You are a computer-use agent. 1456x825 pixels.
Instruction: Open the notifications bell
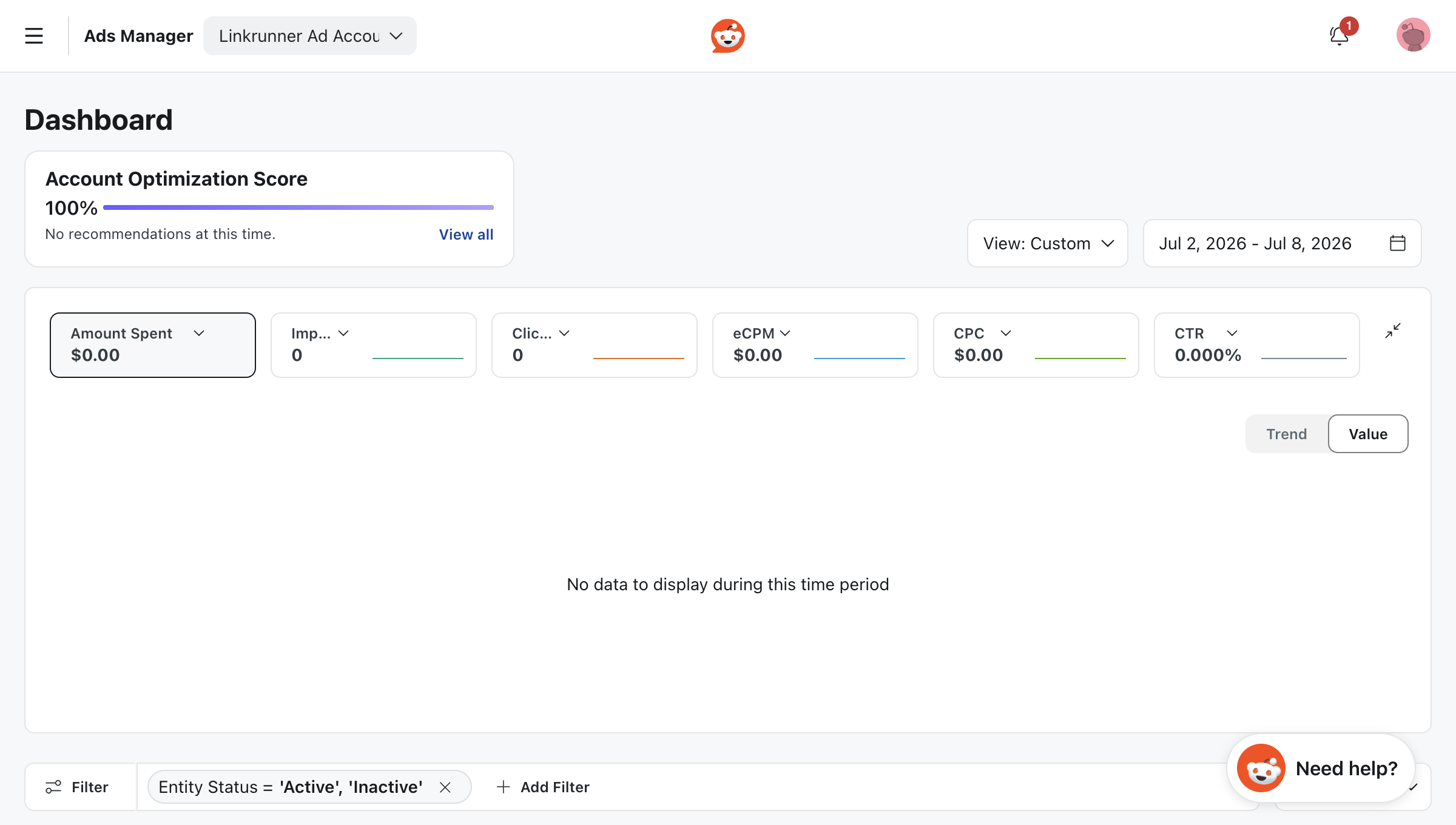1339,36
